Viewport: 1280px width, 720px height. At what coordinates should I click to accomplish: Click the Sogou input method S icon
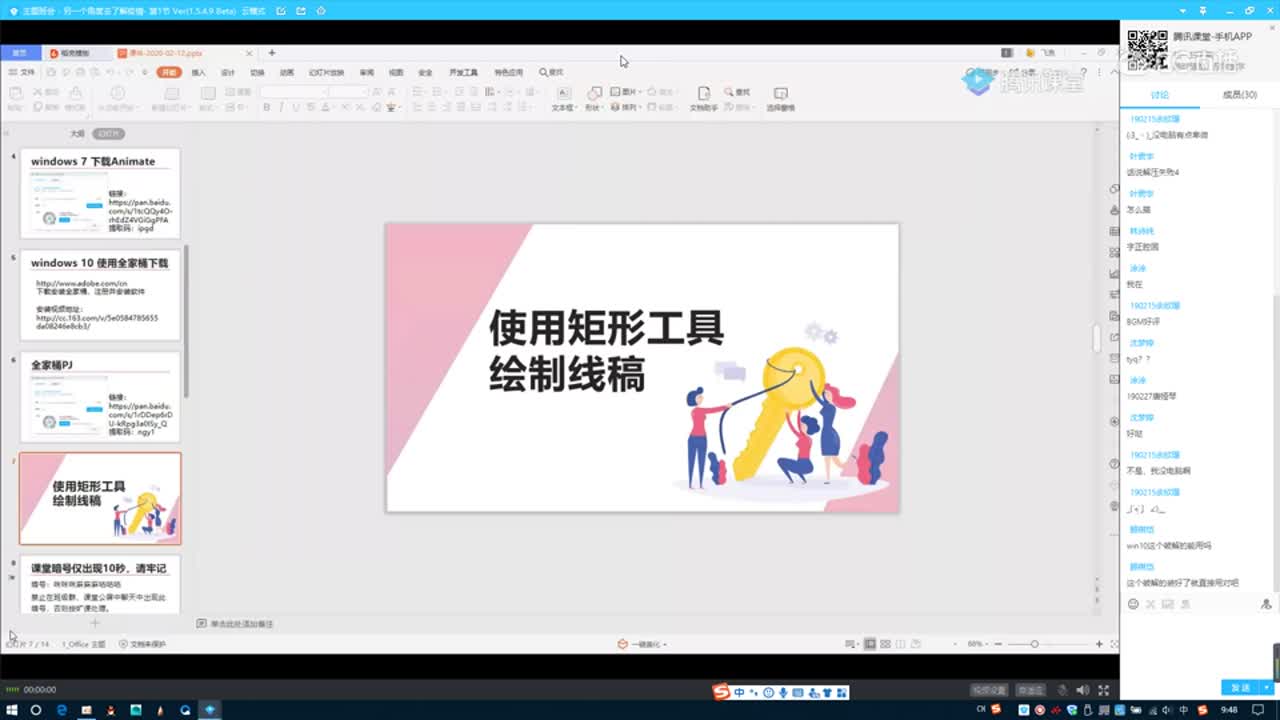[721, 691]
